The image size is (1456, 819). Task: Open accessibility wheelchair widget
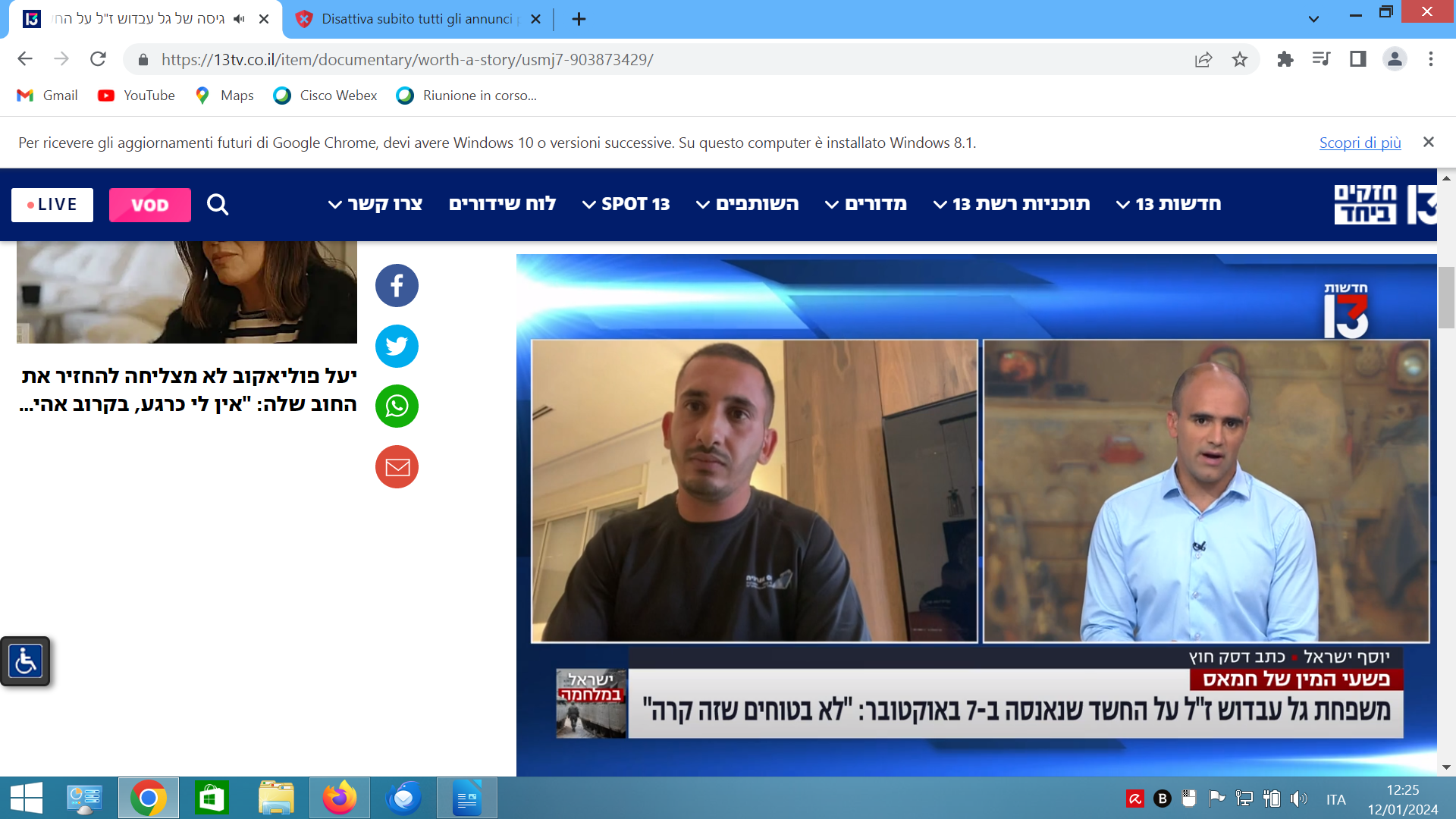click(x=25, y=661)
